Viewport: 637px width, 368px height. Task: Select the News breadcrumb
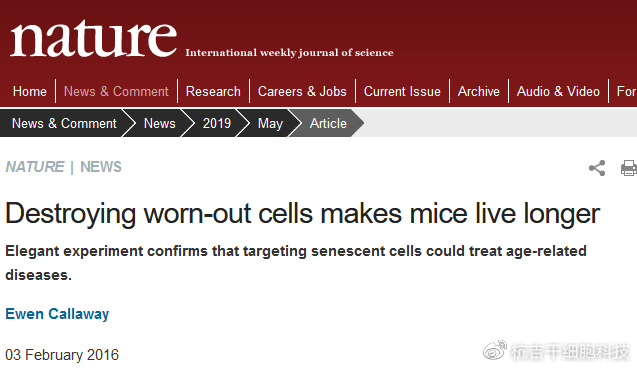click(x=160, y=123)
